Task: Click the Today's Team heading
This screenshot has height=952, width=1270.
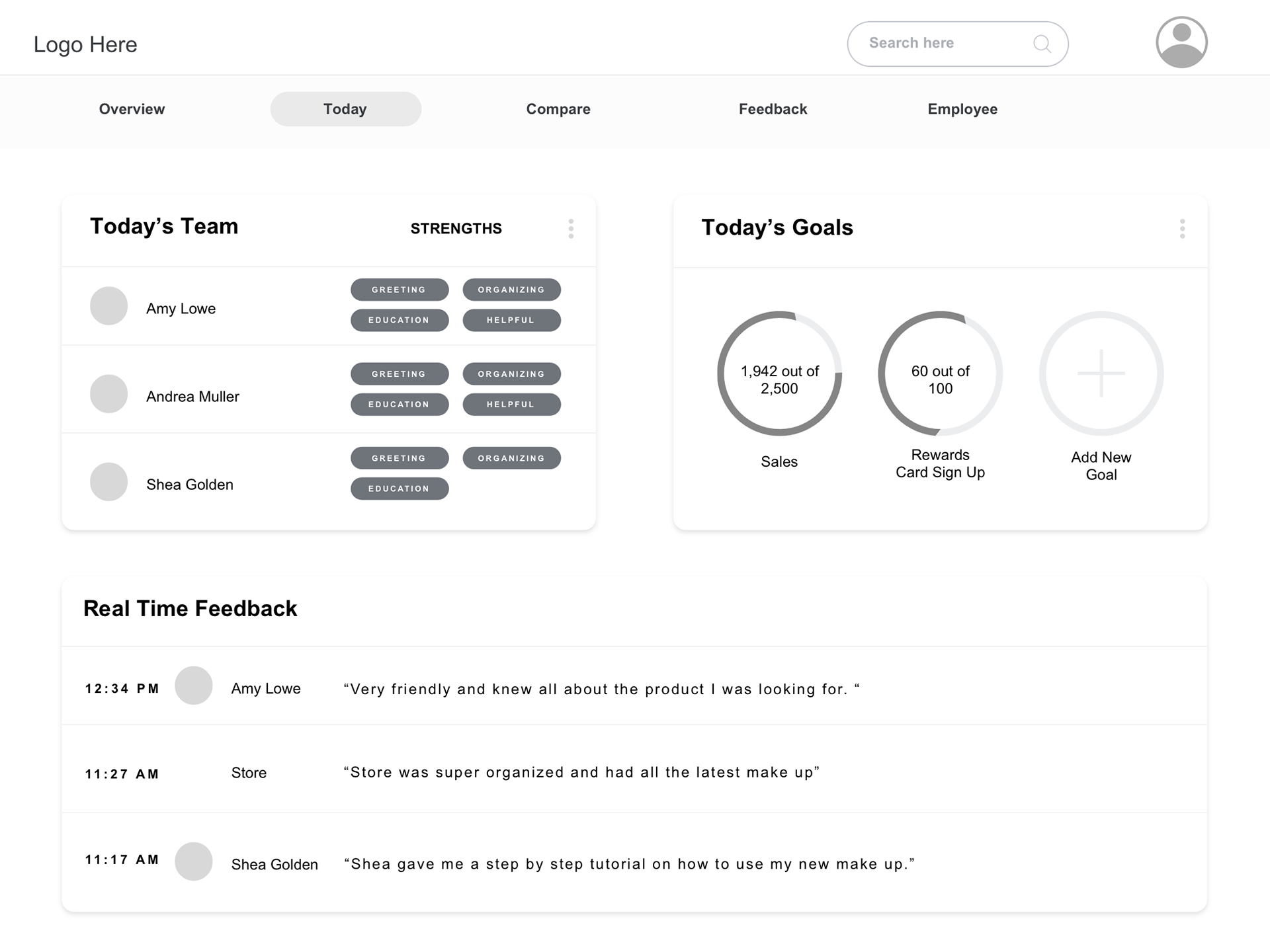Action: coord(164,226)
